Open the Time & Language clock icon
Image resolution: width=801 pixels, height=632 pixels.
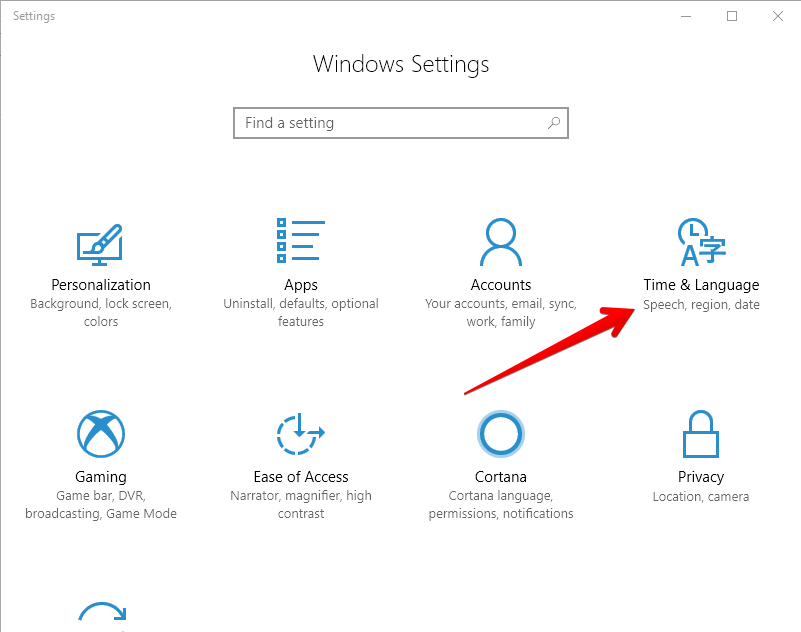point(701,242)
